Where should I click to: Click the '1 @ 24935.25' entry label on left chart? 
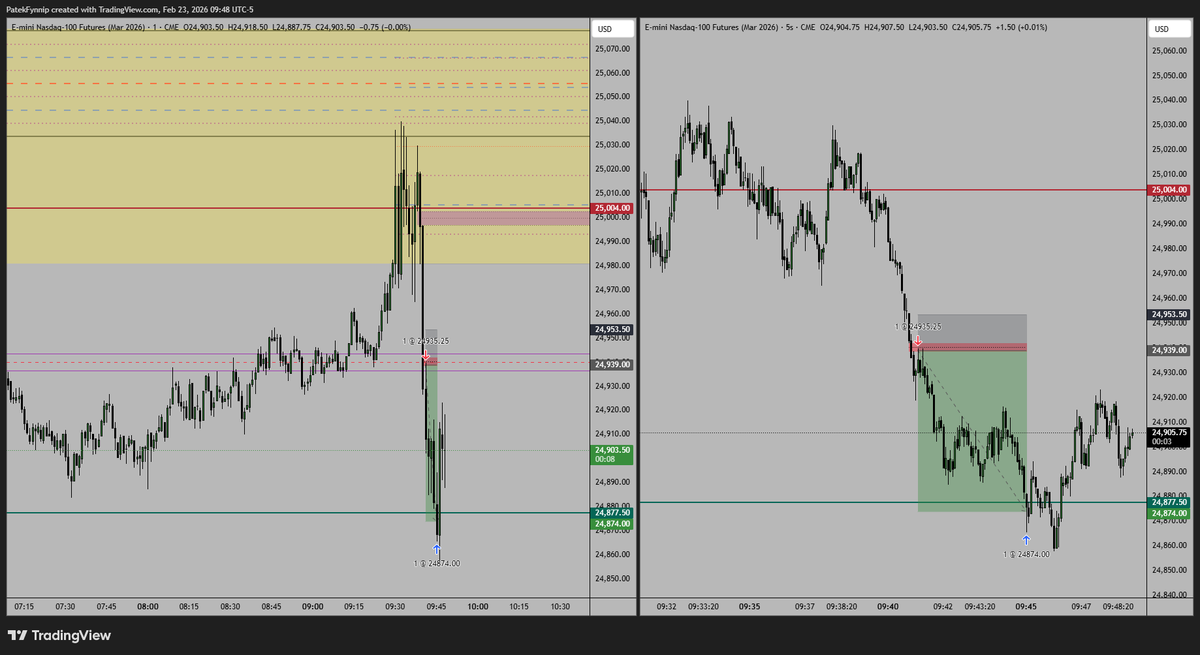[427, 341]
